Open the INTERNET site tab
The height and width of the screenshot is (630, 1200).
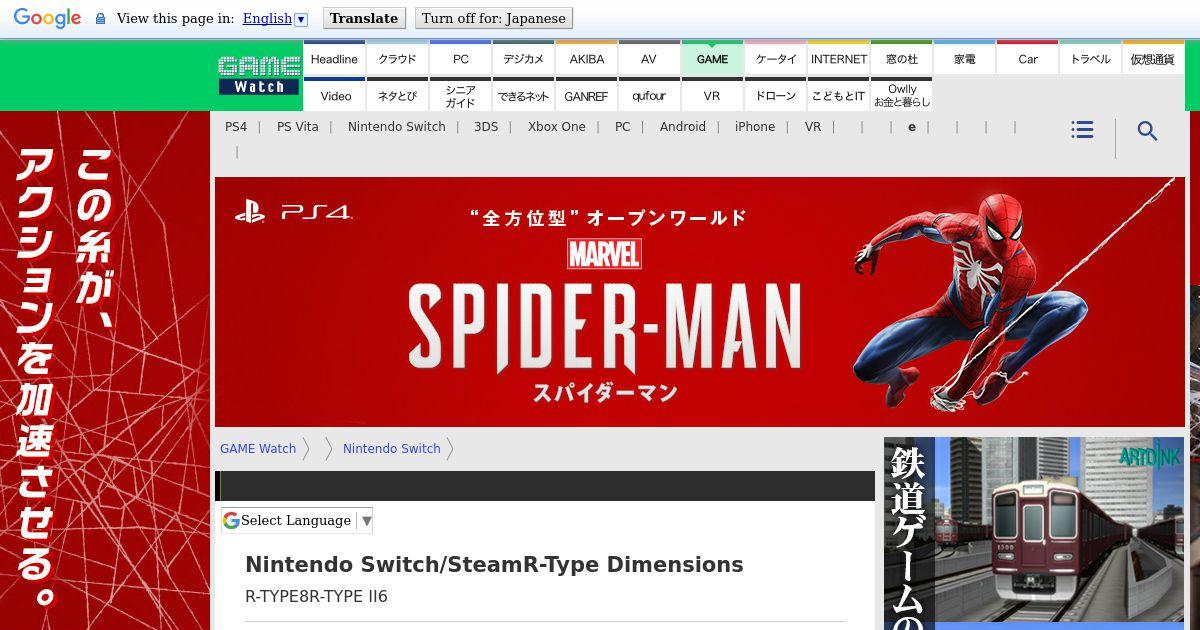click(x=839, y=58)
